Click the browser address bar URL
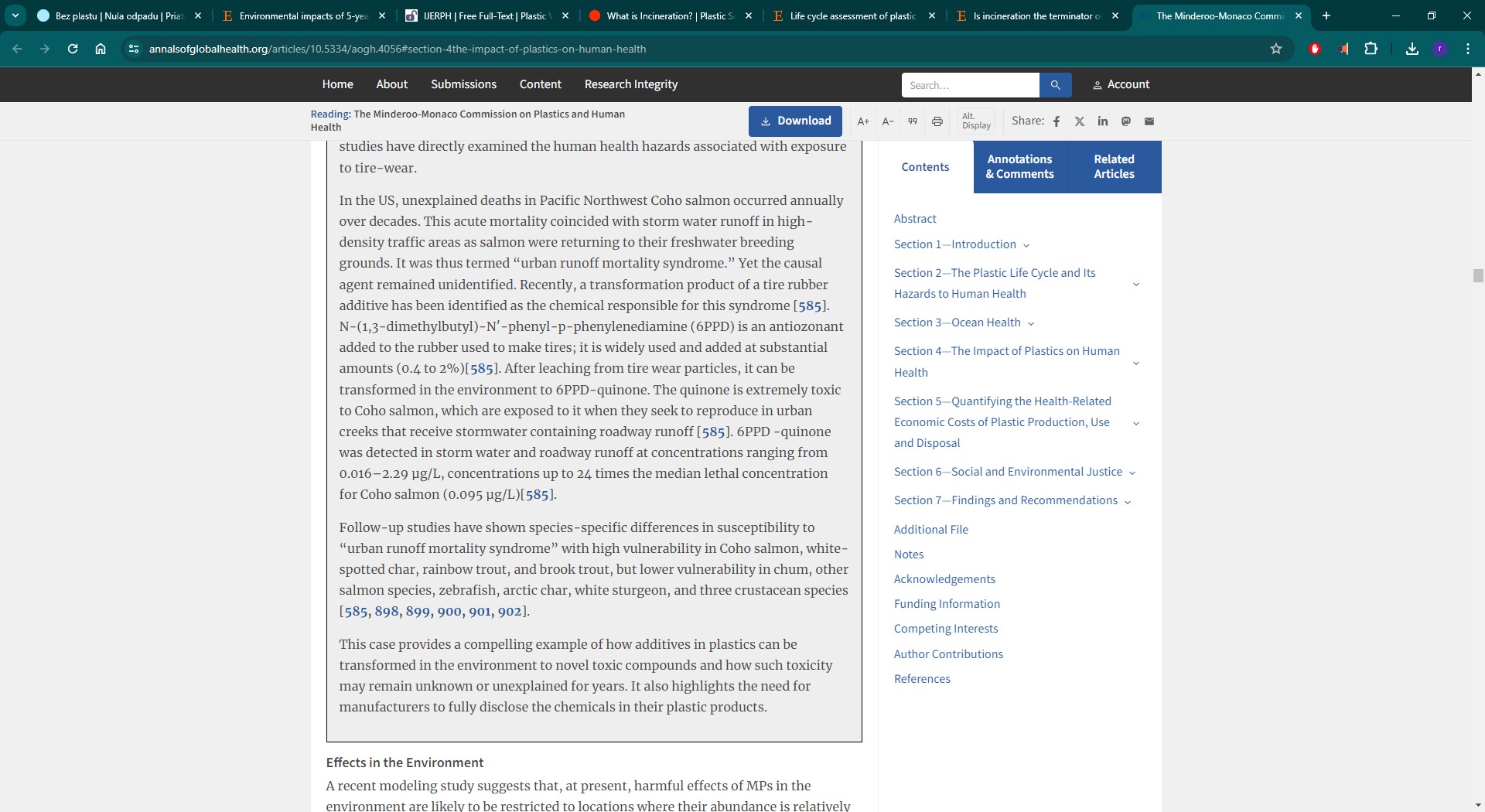 398,49
